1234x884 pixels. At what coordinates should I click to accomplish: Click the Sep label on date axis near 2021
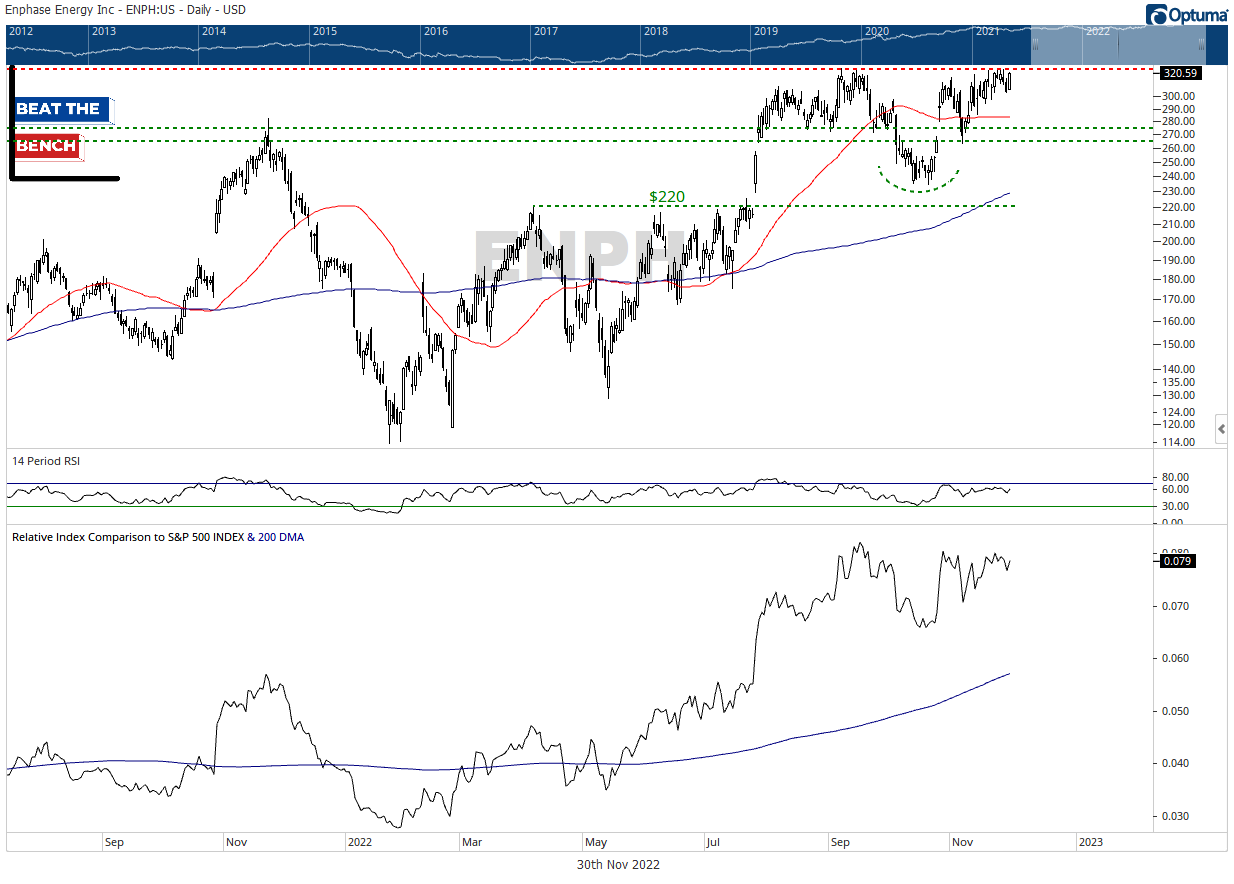click(113, 842)
